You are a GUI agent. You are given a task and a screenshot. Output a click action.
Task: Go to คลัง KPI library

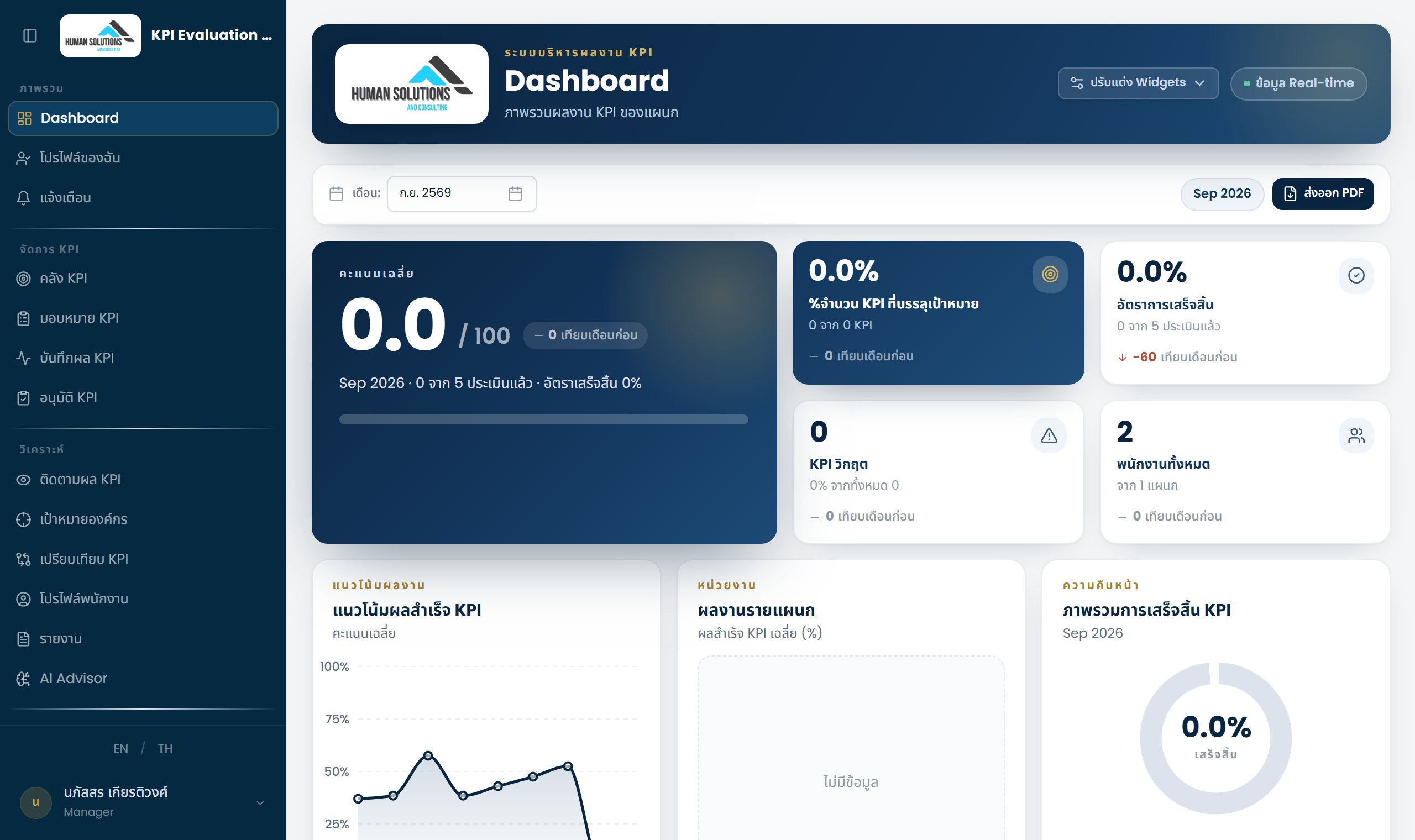pyautogui.click(x=143, y=278)
